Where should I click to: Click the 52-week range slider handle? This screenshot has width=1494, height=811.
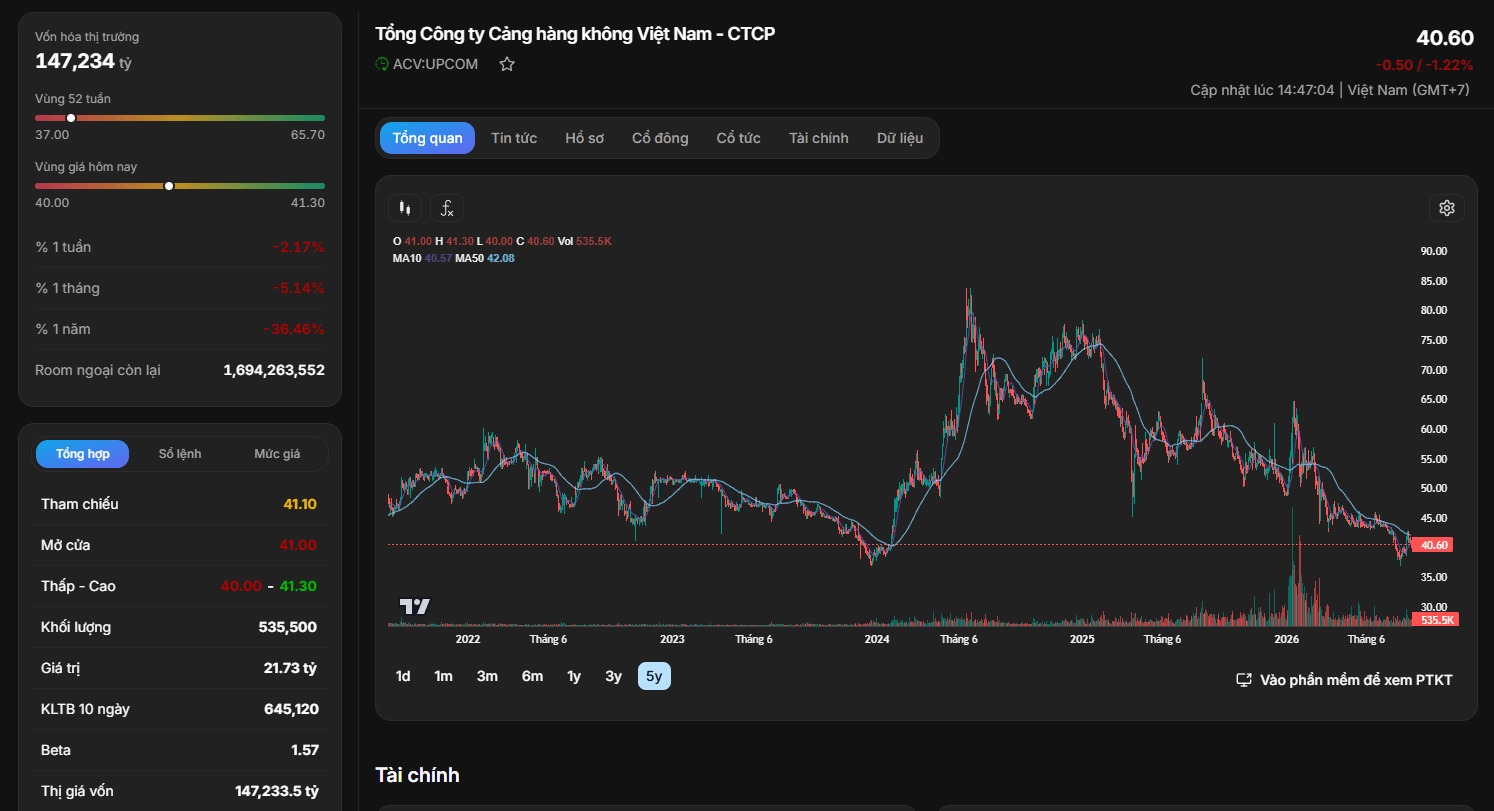coord(71,118)
